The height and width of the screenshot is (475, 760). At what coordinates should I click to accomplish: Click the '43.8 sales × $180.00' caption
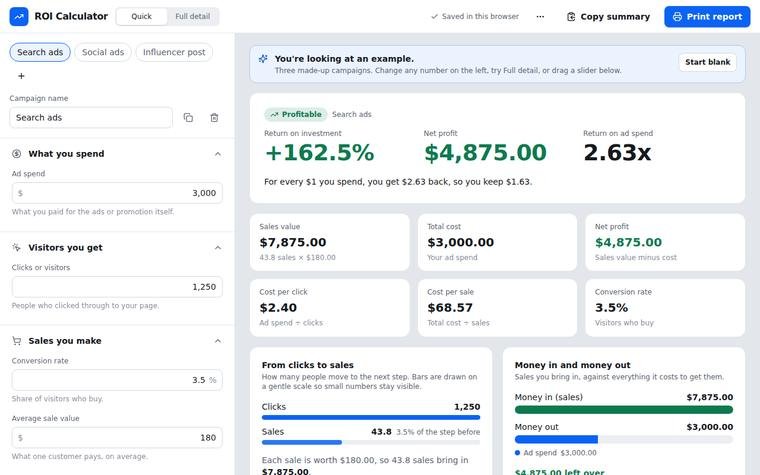coord(298,257)
